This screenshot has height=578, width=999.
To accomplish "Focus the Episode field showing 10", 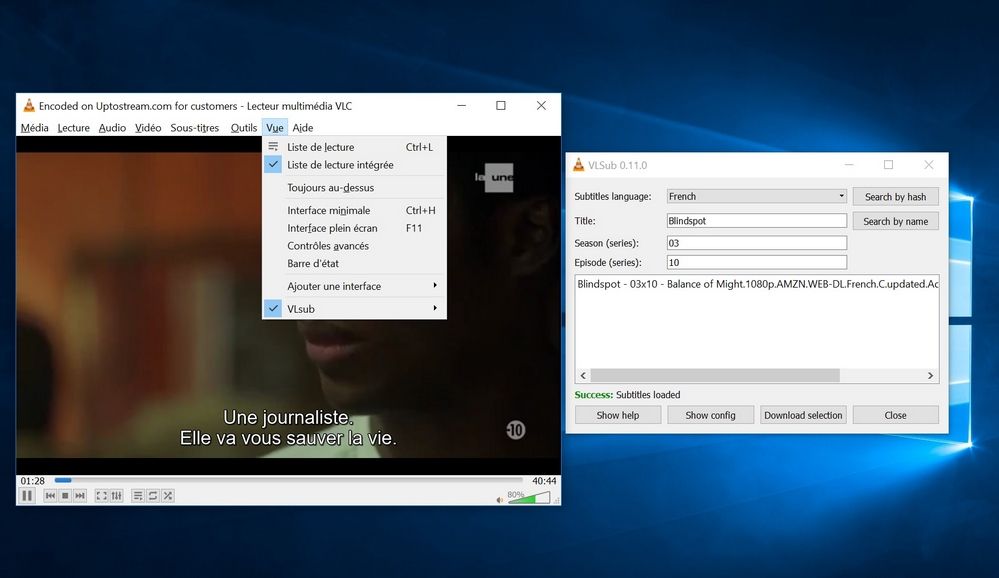I will coord(756,262).
